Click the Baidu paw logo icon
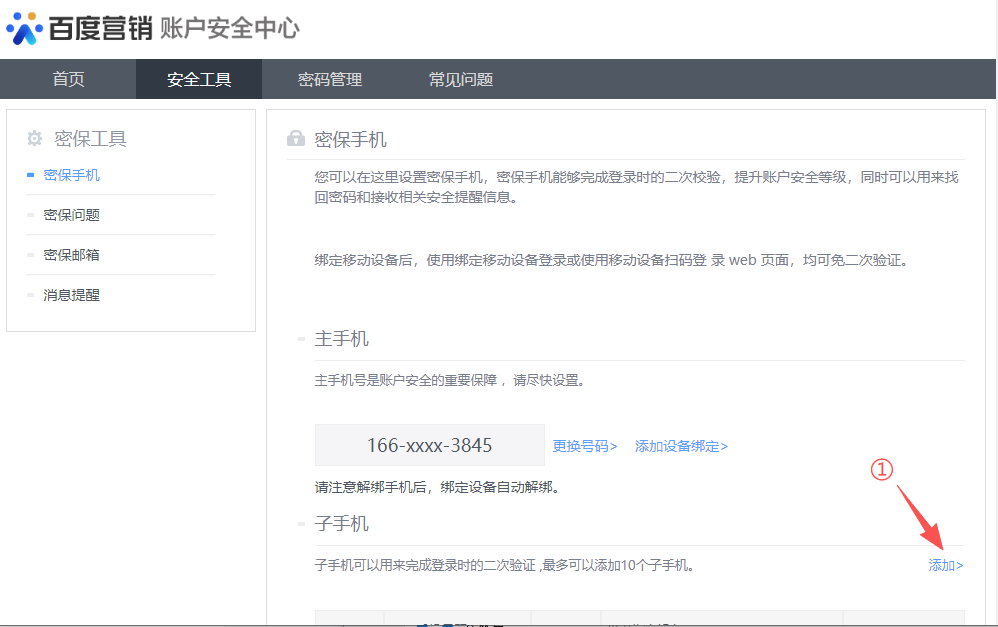998x627 pixels. 24,28
